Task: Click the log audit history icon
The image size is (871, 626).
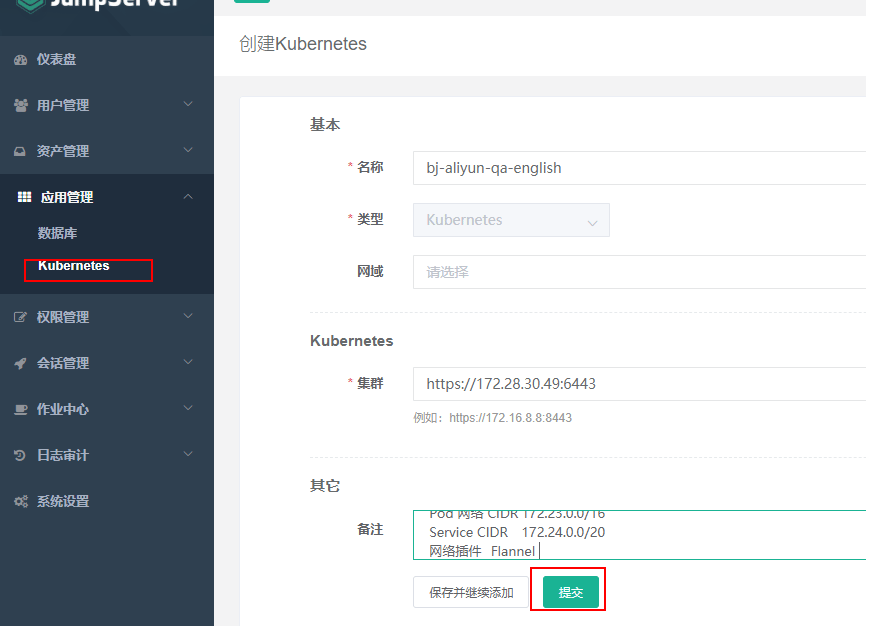Action: (x=19, y=455)
